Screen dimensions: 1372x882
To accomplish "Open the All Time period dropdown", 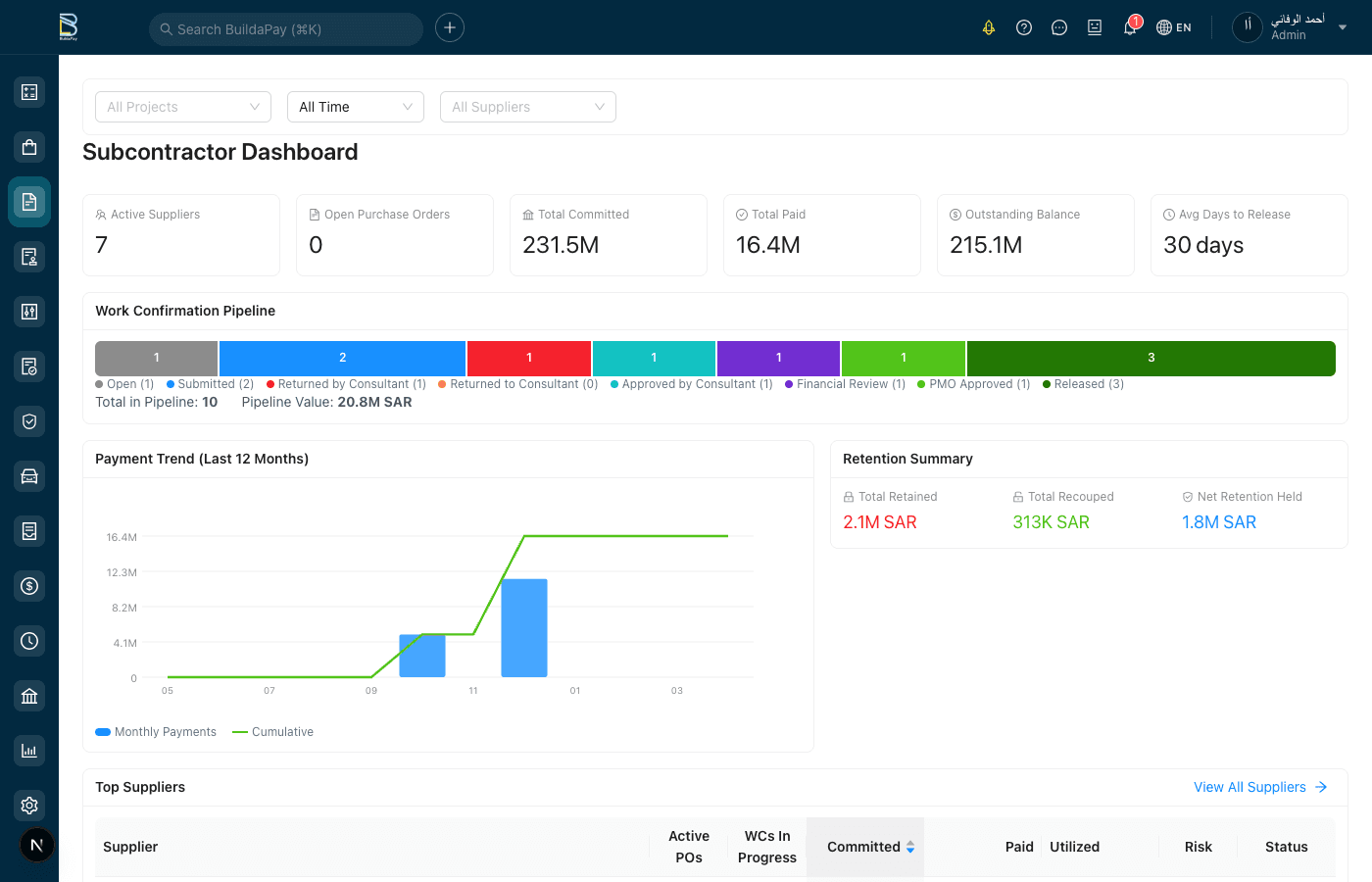I will pos(355,107).
